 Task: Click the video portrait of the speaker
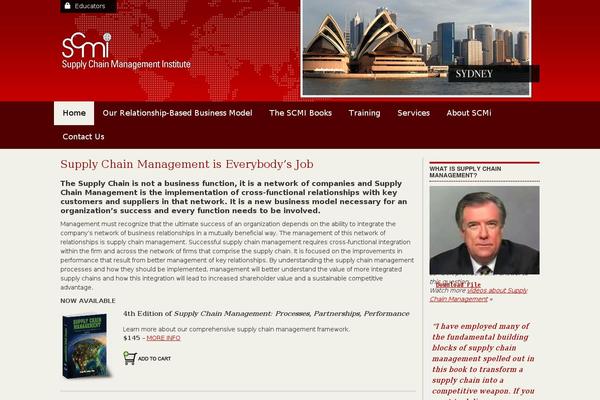pyautogui.click(x=484, y=230)
